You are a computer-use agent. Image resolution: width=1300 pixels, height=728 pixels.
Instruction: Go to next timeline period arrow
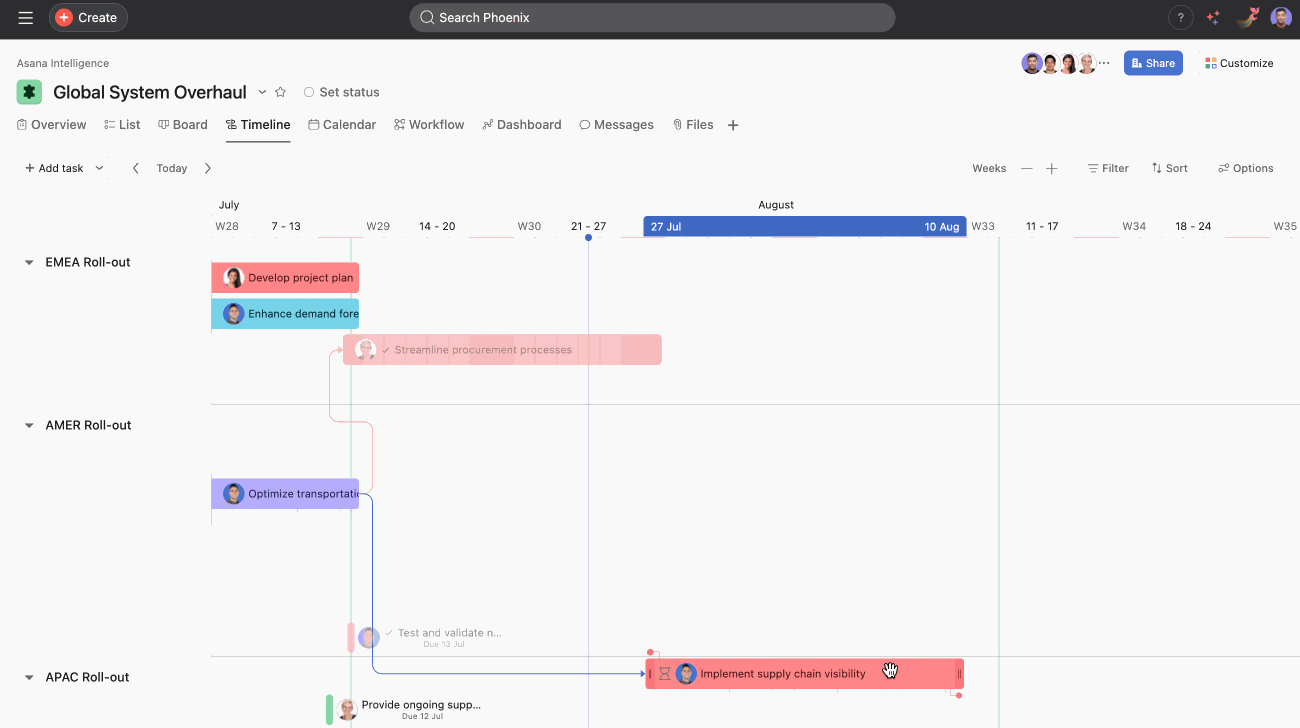[x=208, y=169]
